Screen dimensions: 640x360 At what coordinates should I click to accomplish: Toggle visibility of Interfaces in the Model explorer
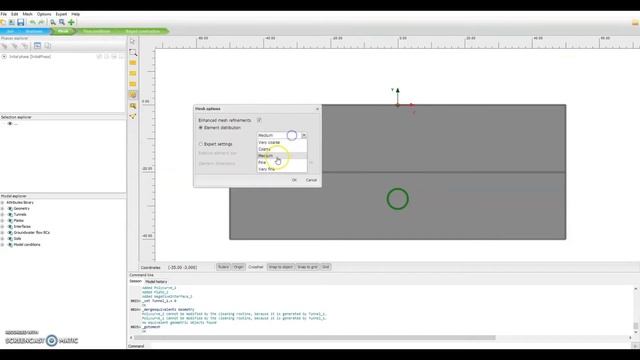(x=10, y=227)
